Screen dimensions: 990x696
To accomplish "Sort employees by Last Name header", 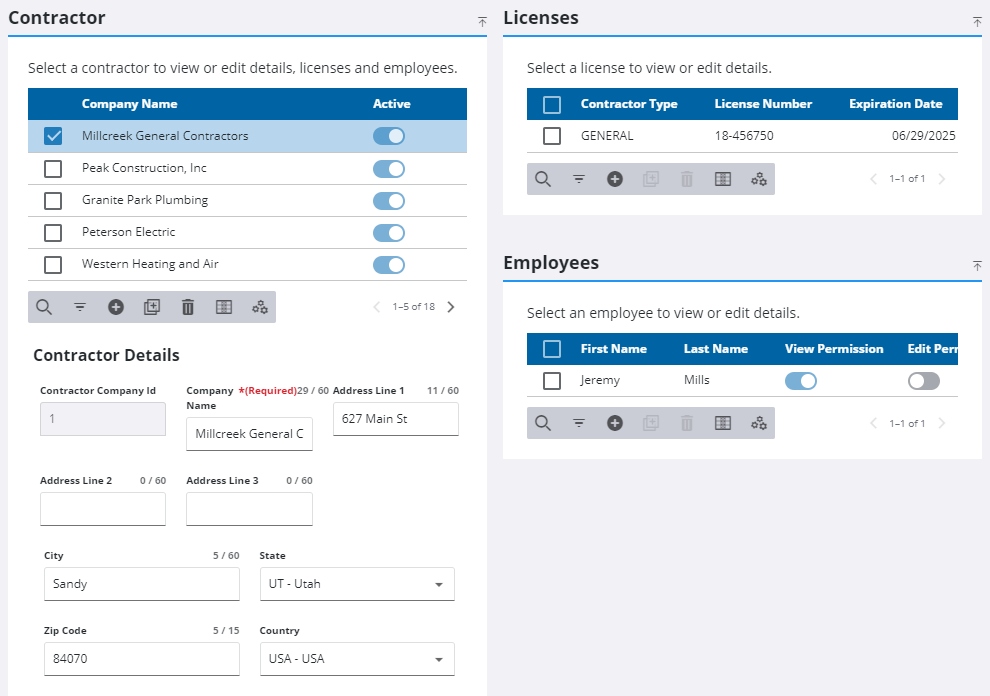I will pyautogui.click(x=715, y=349).
